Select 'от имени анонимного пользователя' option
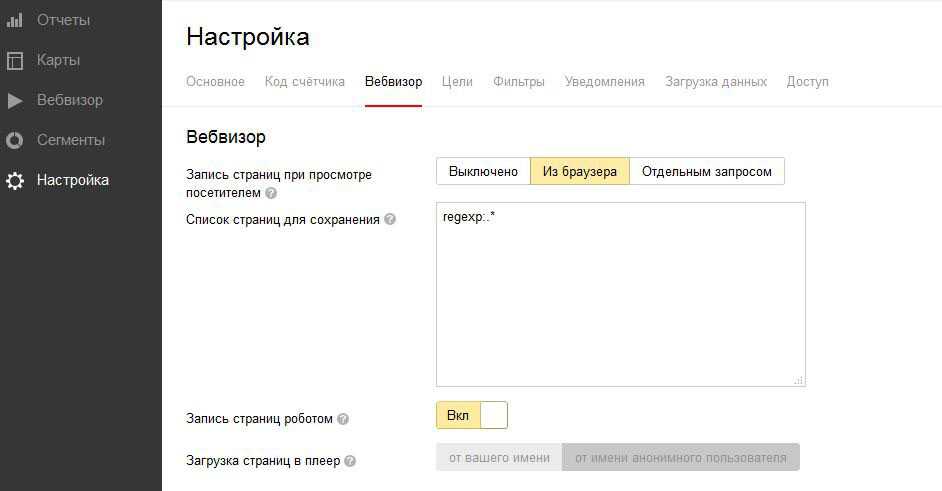 click(x=680, y=458)
